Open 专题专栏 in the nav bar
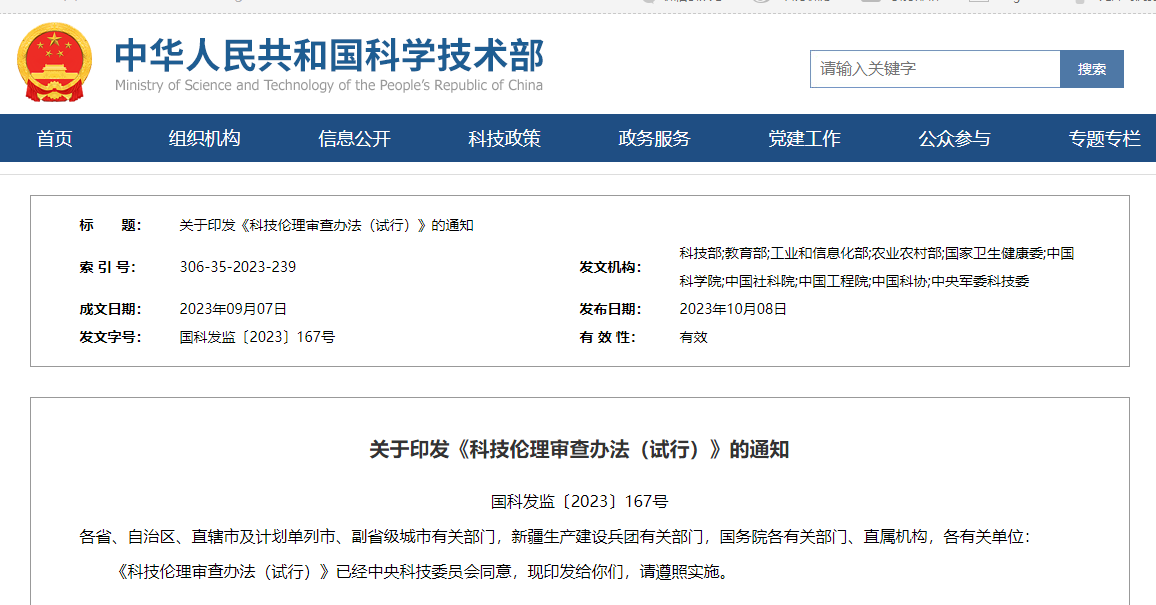This screenshot has width=1156, height=605. pos(1104,139)
